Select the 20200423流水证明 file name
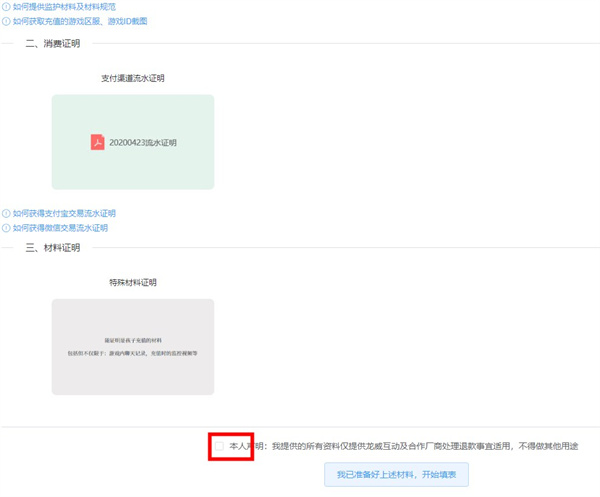 (143, 143)
